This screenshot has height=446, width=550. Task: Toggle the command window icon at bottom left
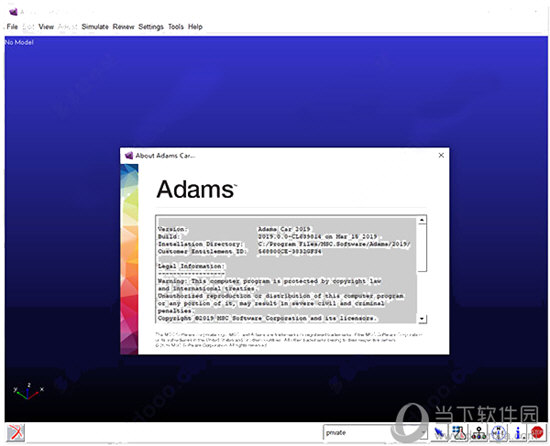pos(15,433)
